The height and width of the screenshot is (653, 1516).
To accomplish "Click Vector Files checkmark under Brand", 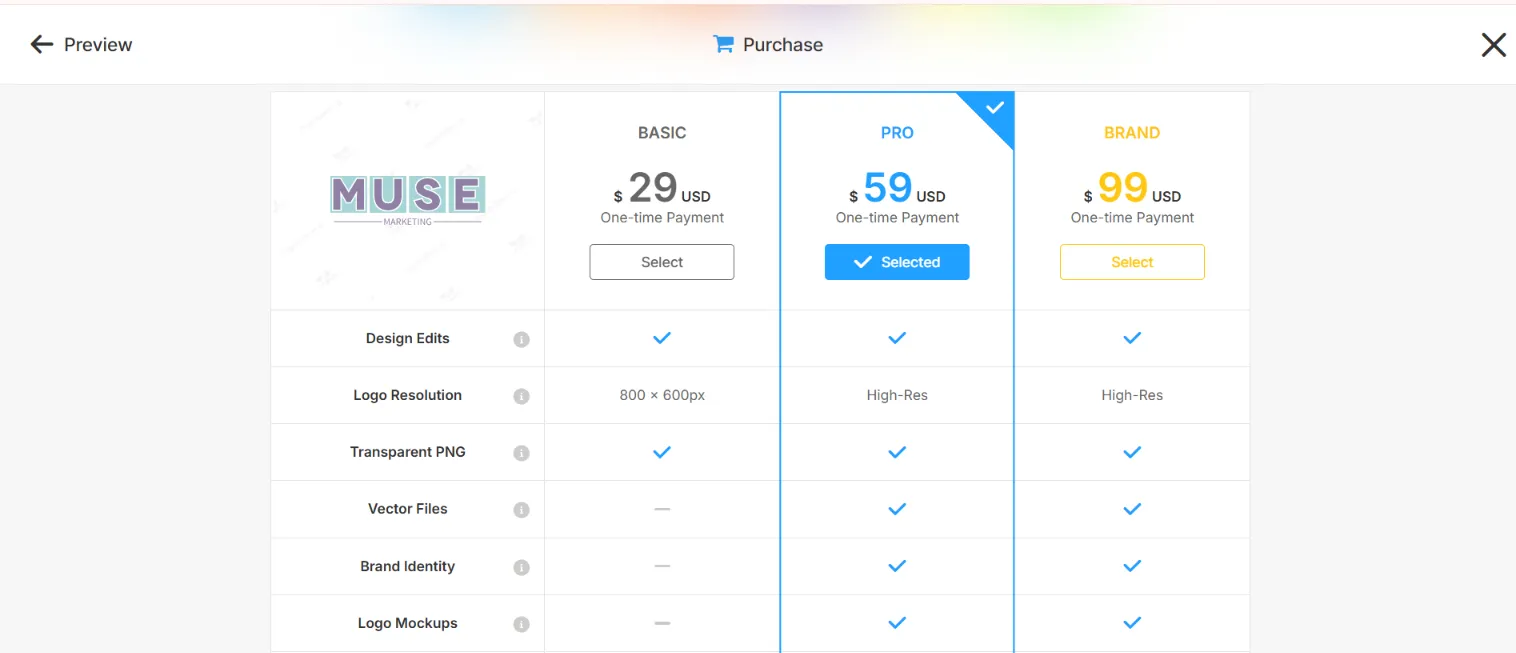I will pyautogui.click(x=1132, y=509).
